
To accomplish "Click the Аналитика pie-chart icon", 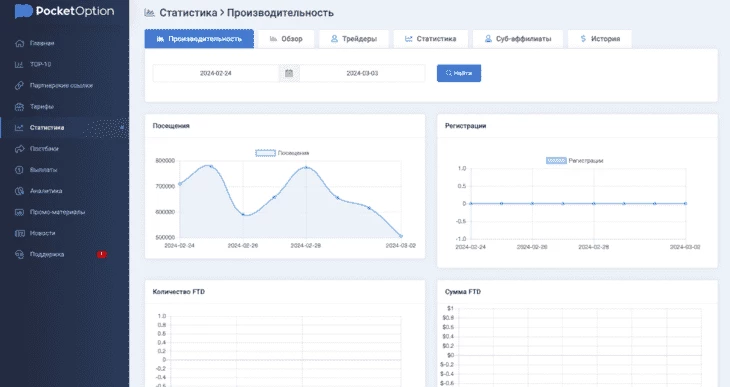I will tap(19, 191).
